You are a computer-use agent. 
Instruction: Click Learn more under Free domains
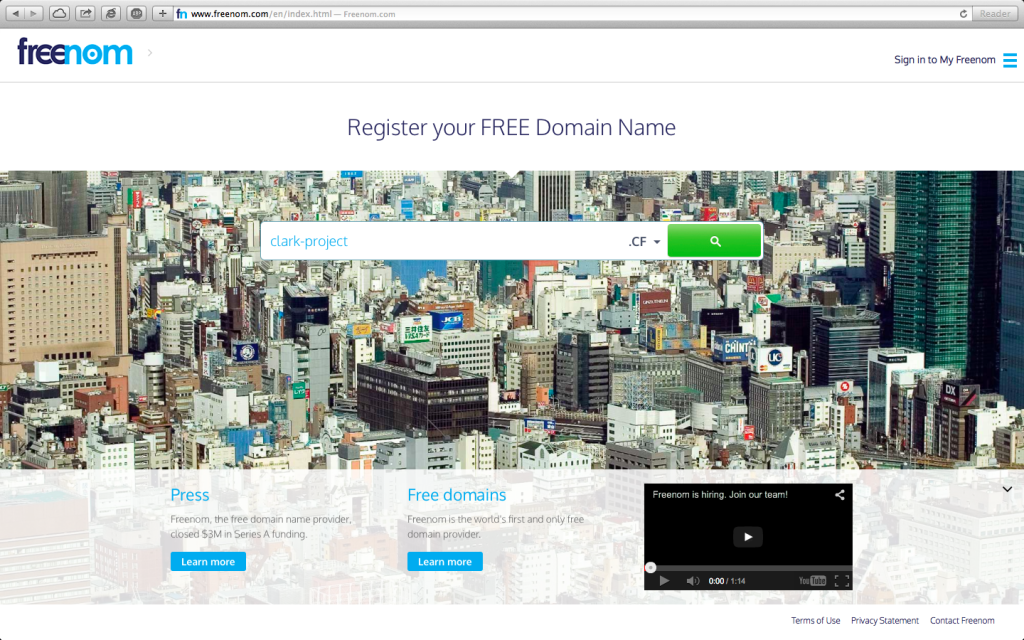click(445, 562)
